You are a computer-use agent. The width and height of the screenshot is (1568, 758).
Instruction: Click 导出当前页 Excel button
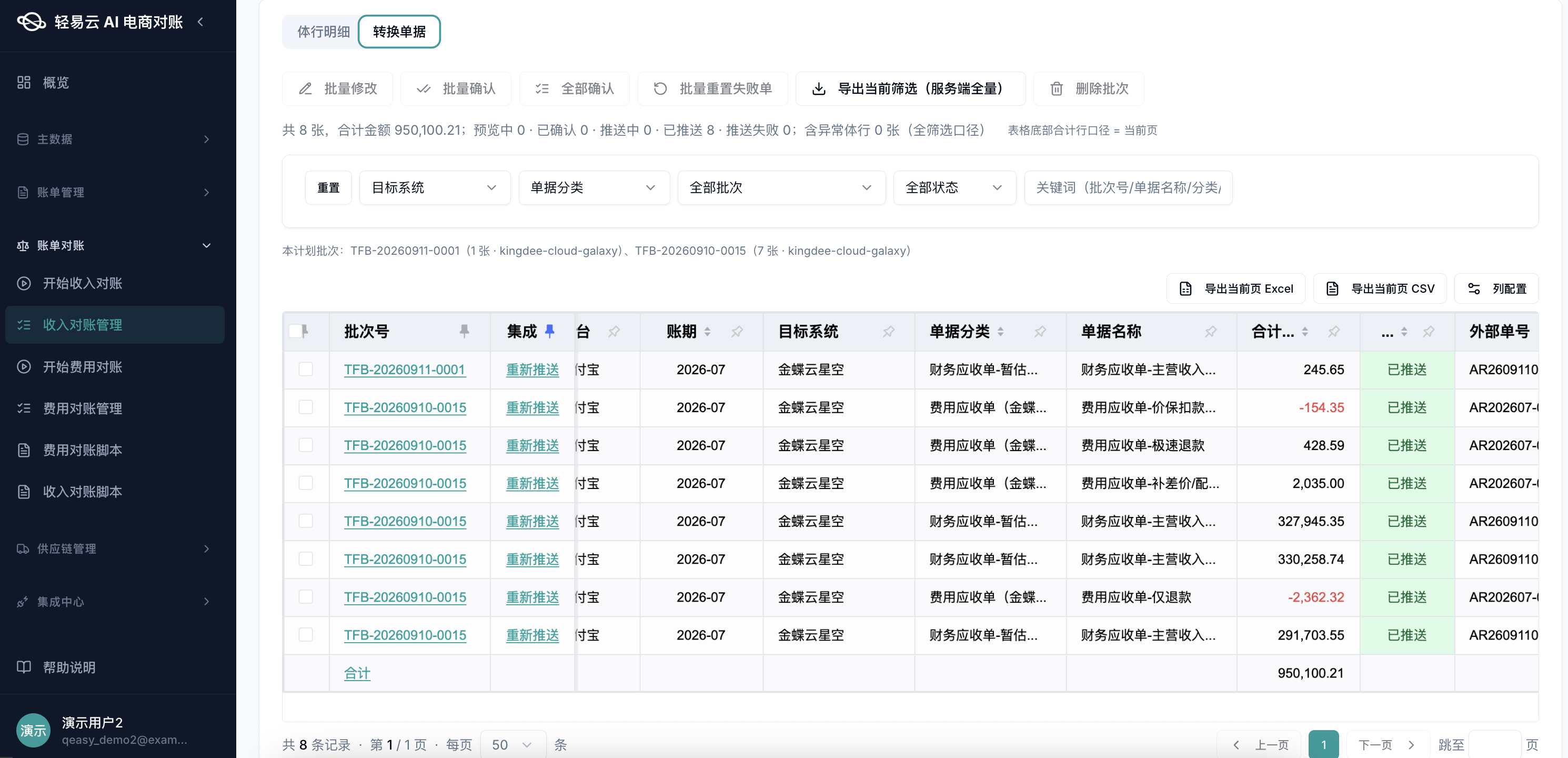(1235, 288)
